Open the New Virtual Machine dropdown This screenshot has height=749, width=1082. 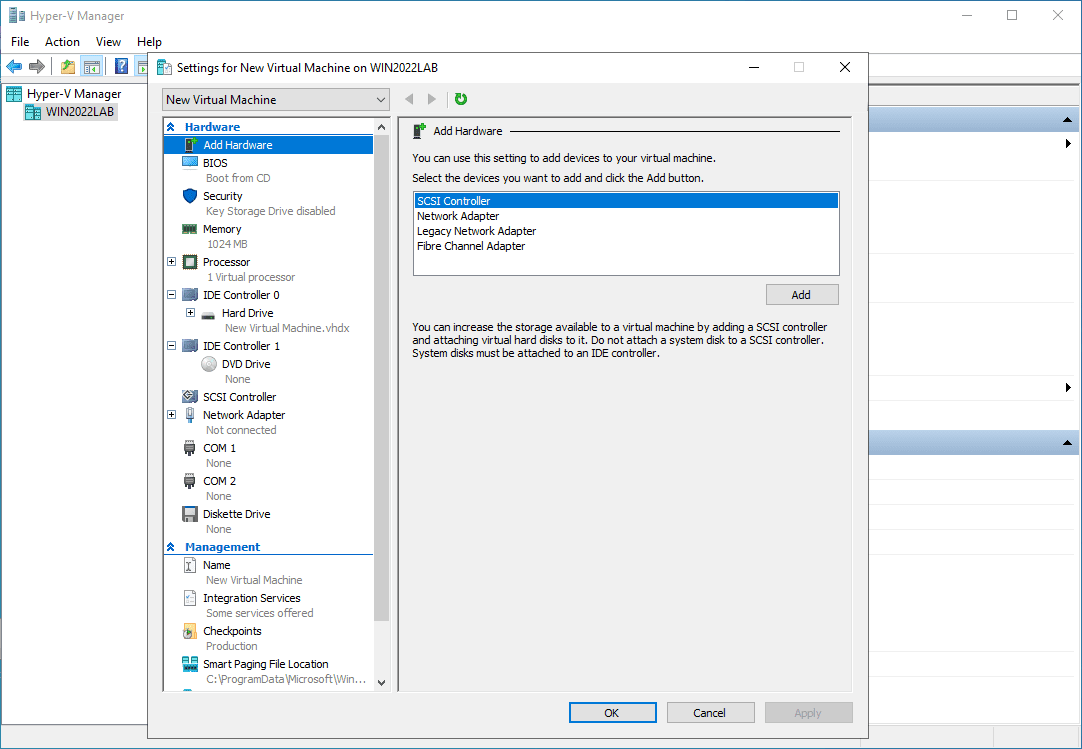276,100
